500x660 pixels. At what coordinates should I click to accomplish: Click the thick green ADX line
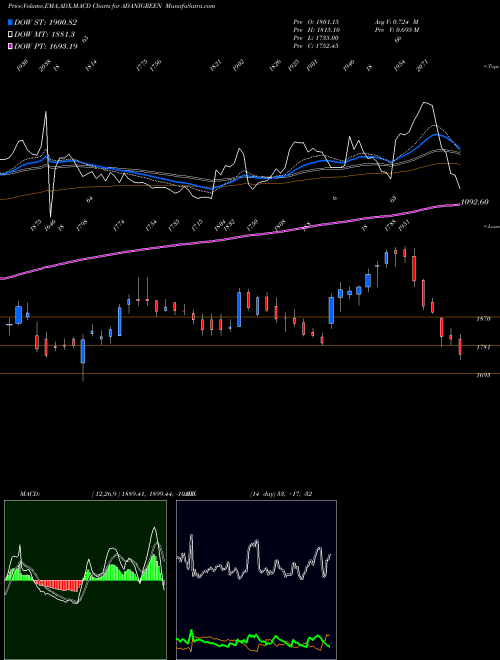pyautogui.click(x=253, y=638)
